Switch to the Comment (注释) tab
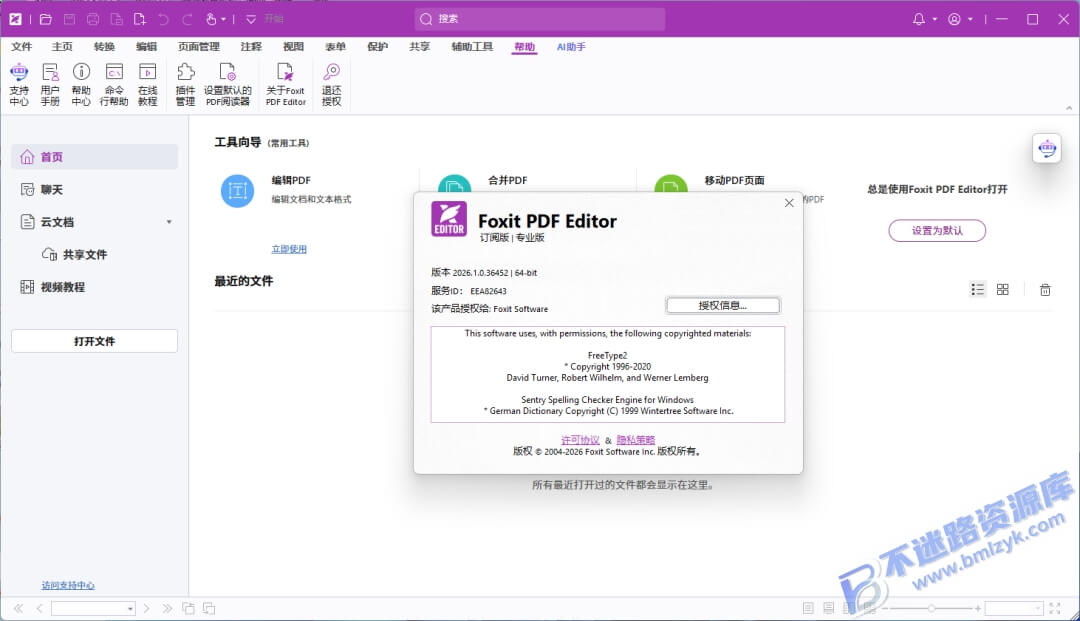 (x=251, y=47)
